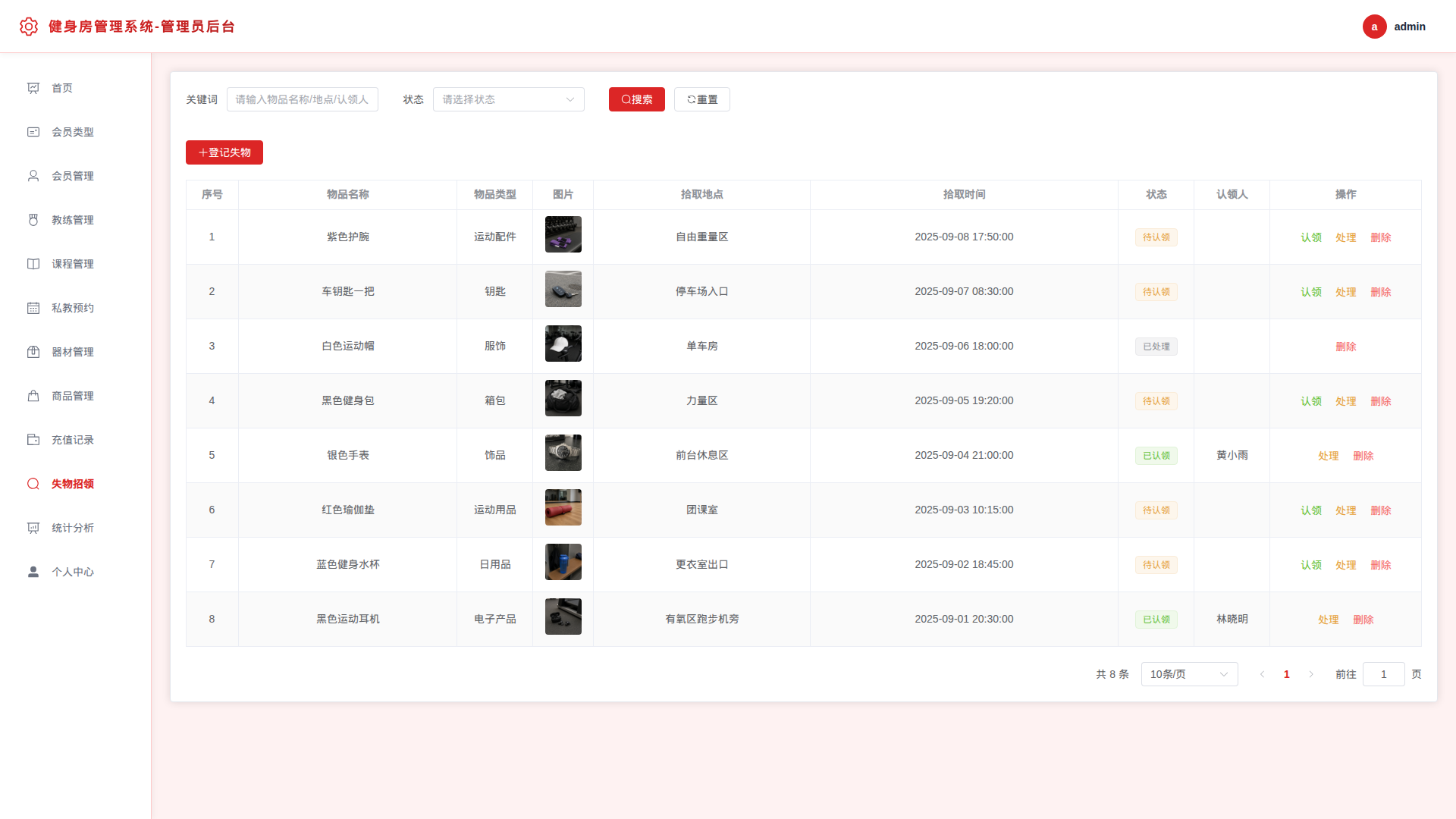Click 认领 for 紫色护腕
Viewport: 1456px width, 819px height.
tap(1311, 237)
